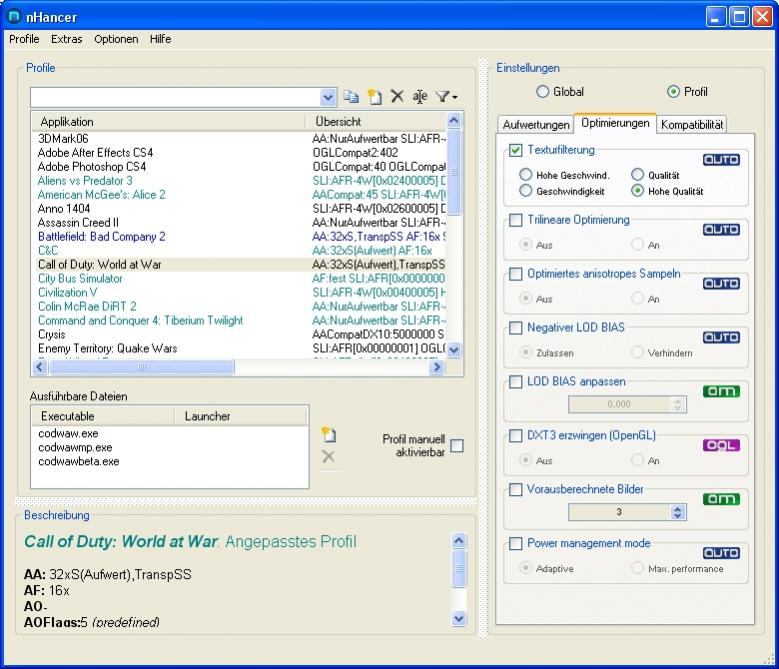This screenshot has height=669, width=779.
Task: Click the copy profile icon
Action: (x=352, y=97)
